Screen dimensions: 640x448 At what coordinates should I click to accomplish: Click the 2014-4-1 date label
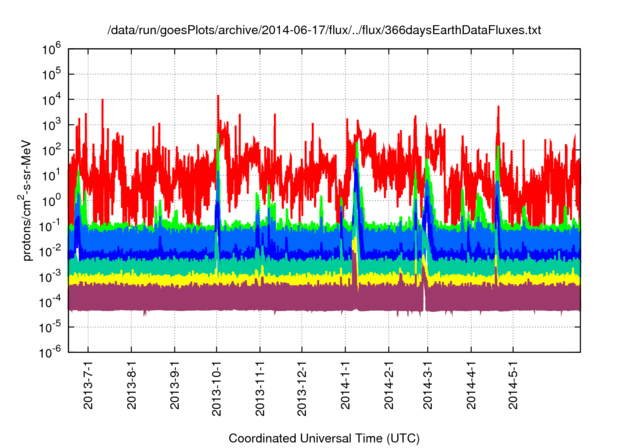click(471, 385)
